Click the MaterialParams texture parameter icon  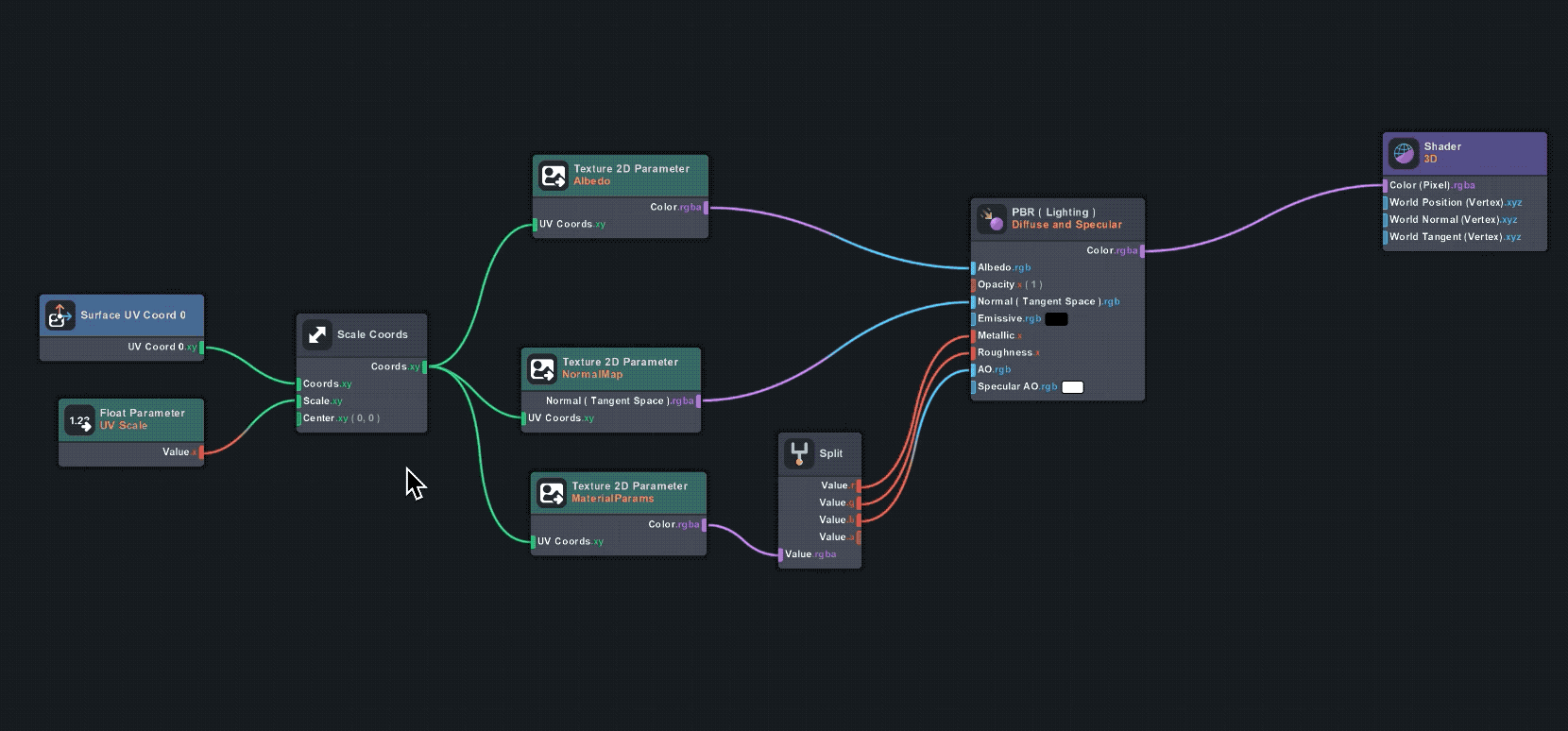[x=552, y=493]
